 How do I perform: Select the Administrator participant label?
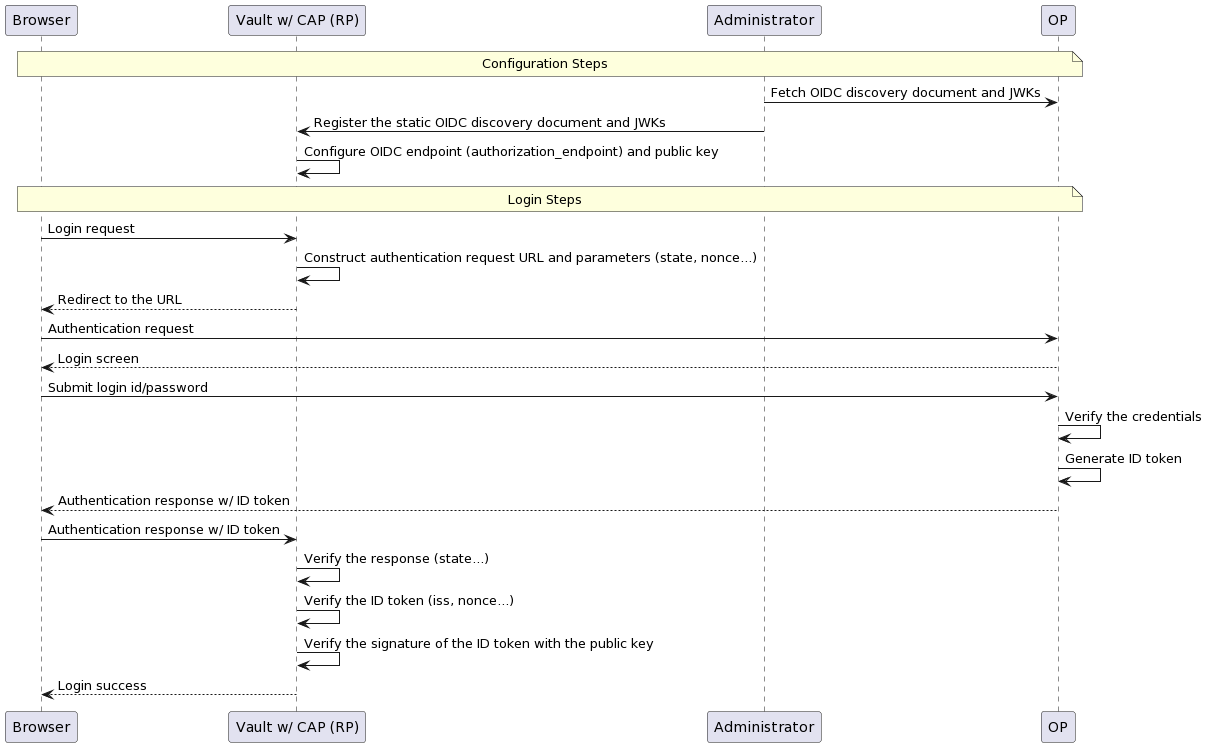[764, 19]
